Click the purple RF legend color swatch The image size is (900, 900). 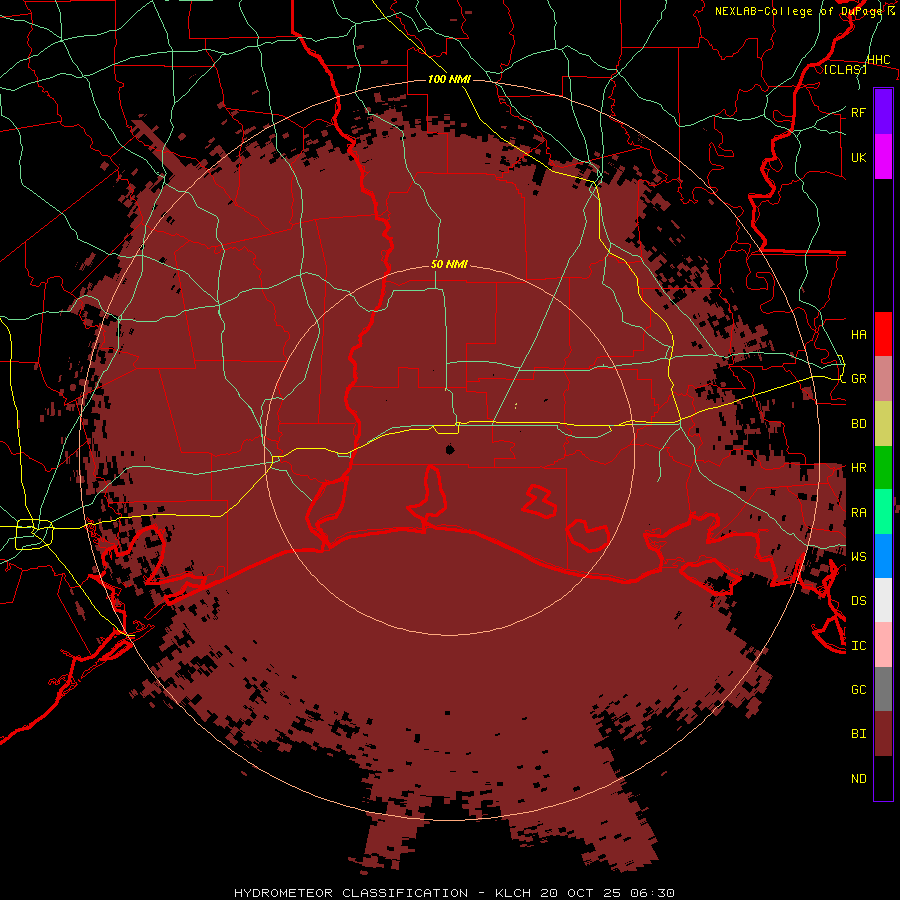pos(883,111)
